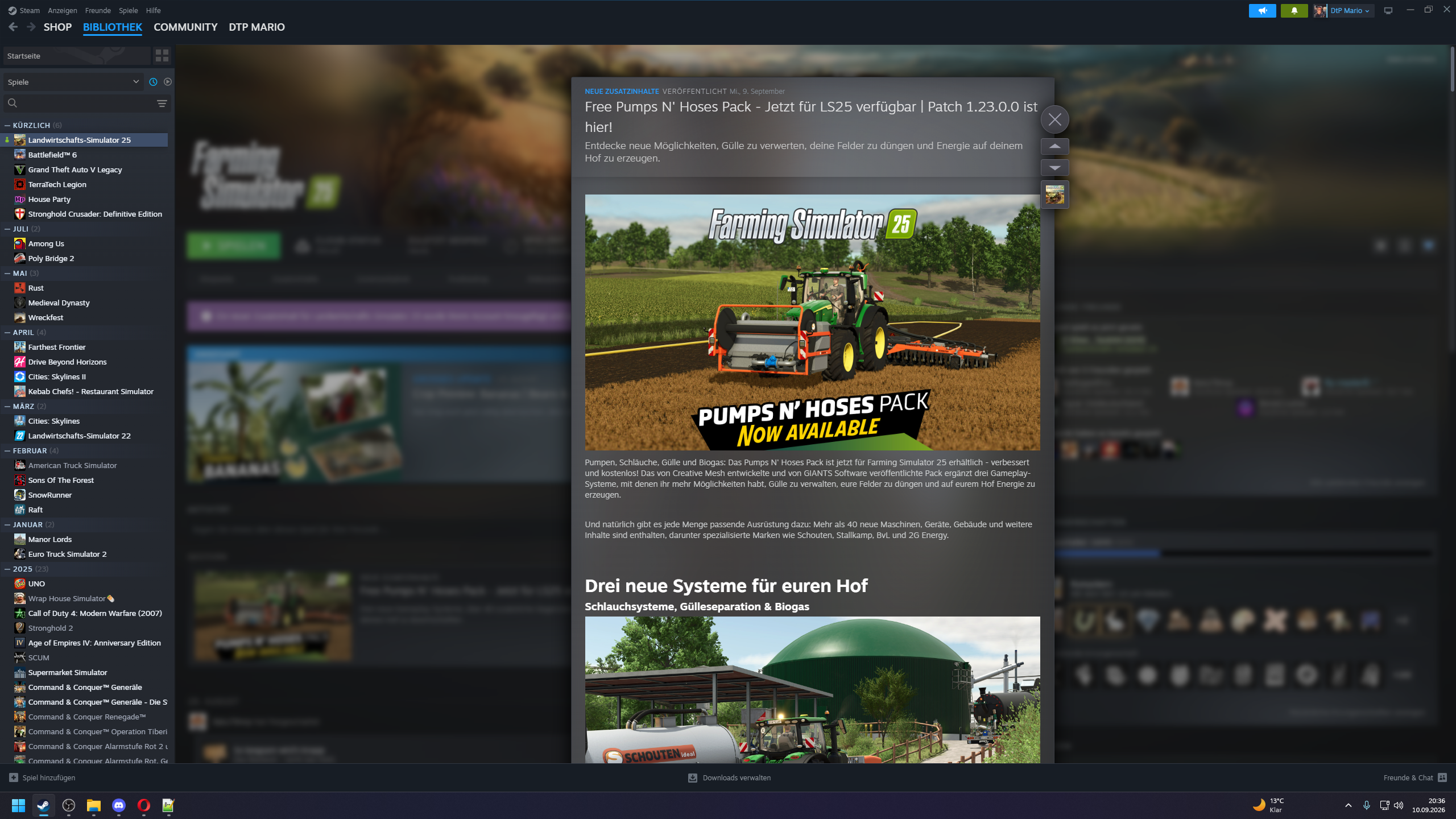Collapse the JULI section
Screen dimensions: 1456x819
pos(7,229)
